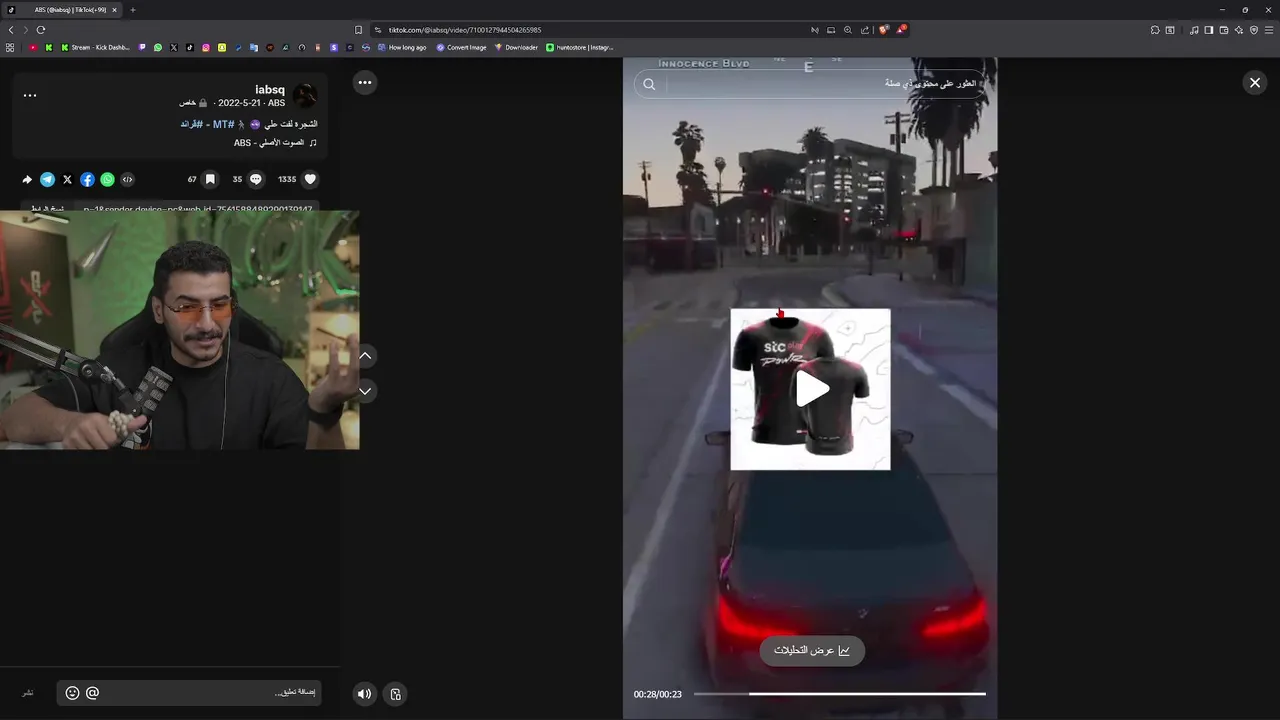Open the apps grid icon in the bookmarks bar
The image size is (1280, 720).
click(x=10, y=47)
